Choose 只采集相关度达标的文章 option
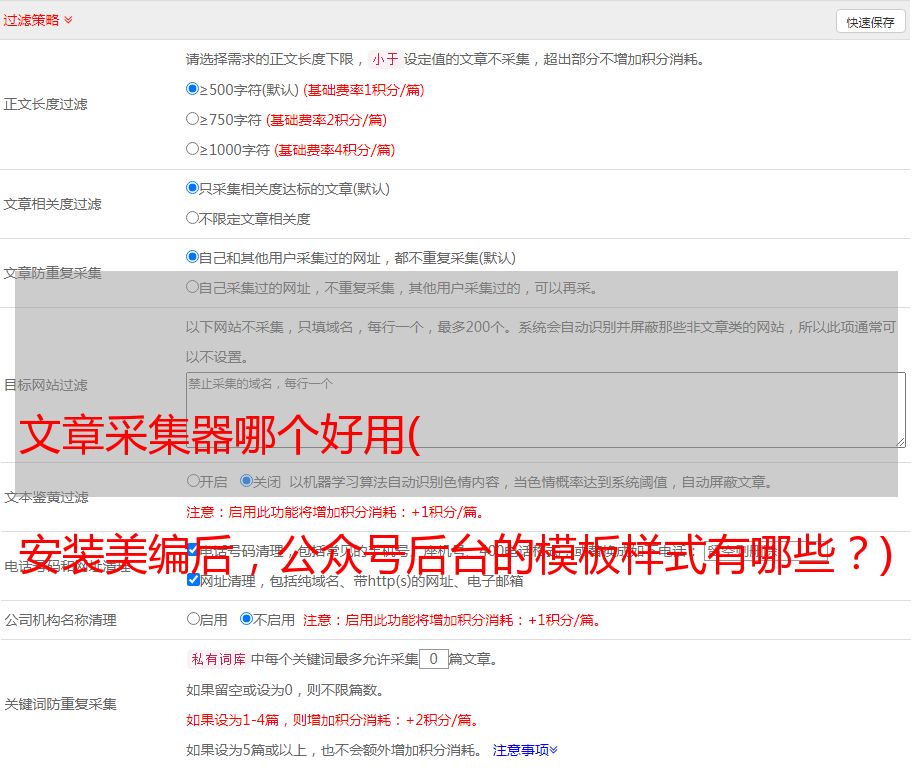This screenshot has width=912, height=768. point(192,188)
